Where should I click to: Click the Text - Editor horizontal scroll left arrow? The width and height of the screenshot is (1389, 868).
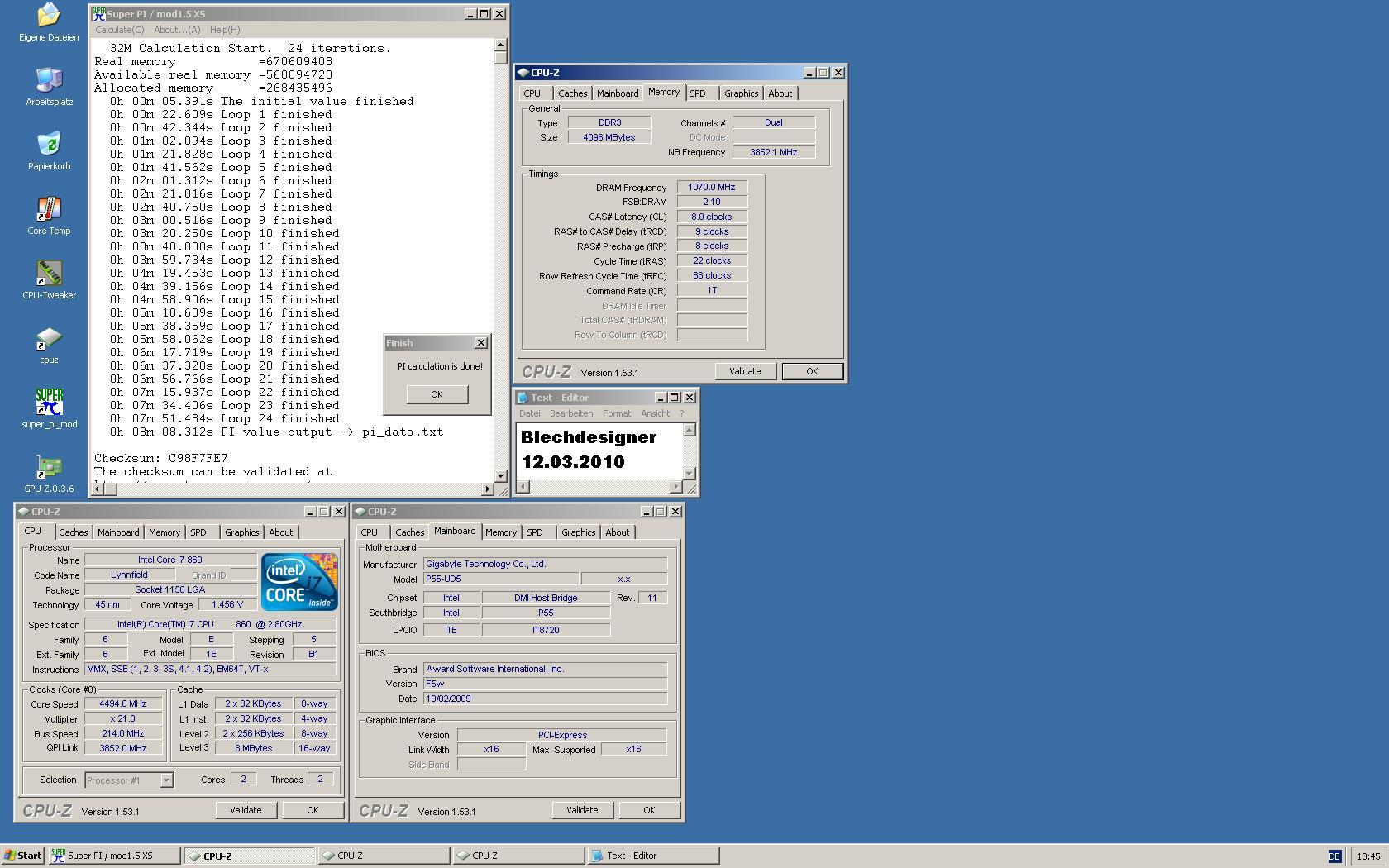coord(523,486)
